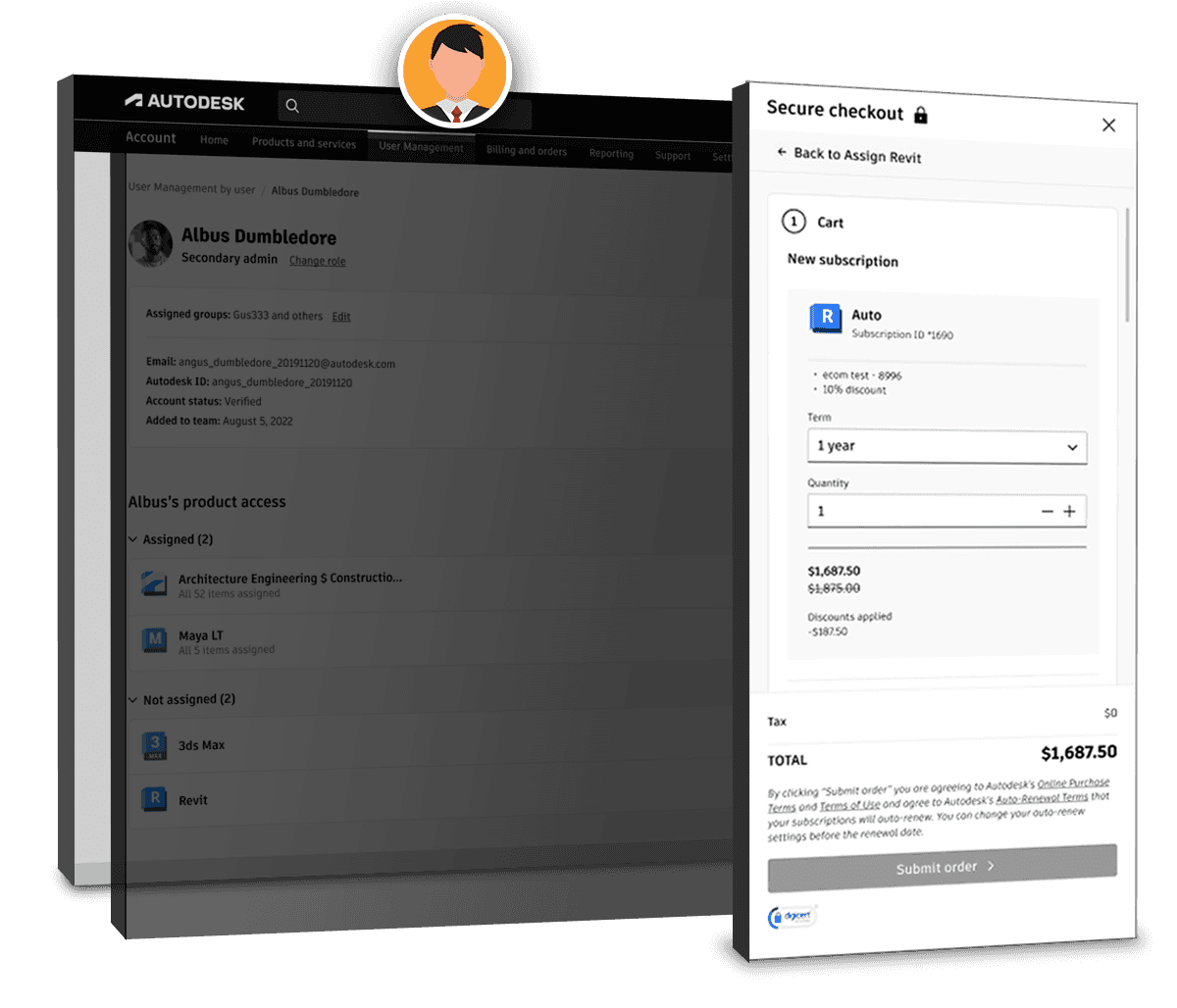Click the 10% discount bullet text

(853, 389)
